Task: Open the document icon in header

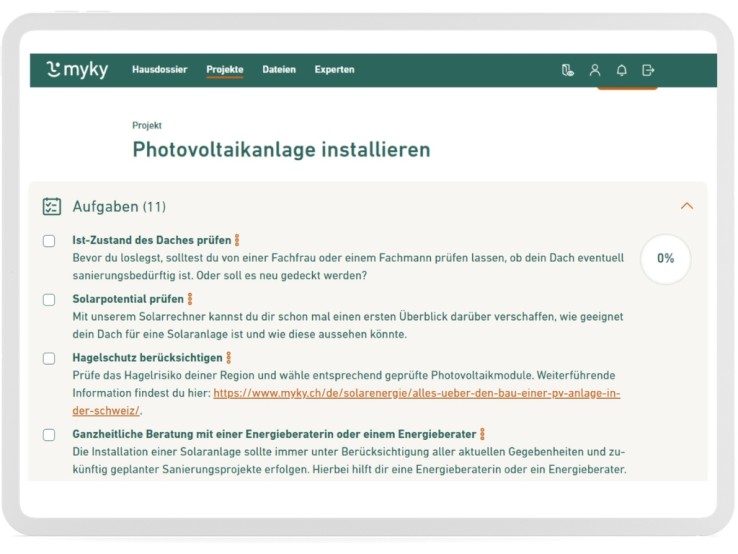Action: 568,70
